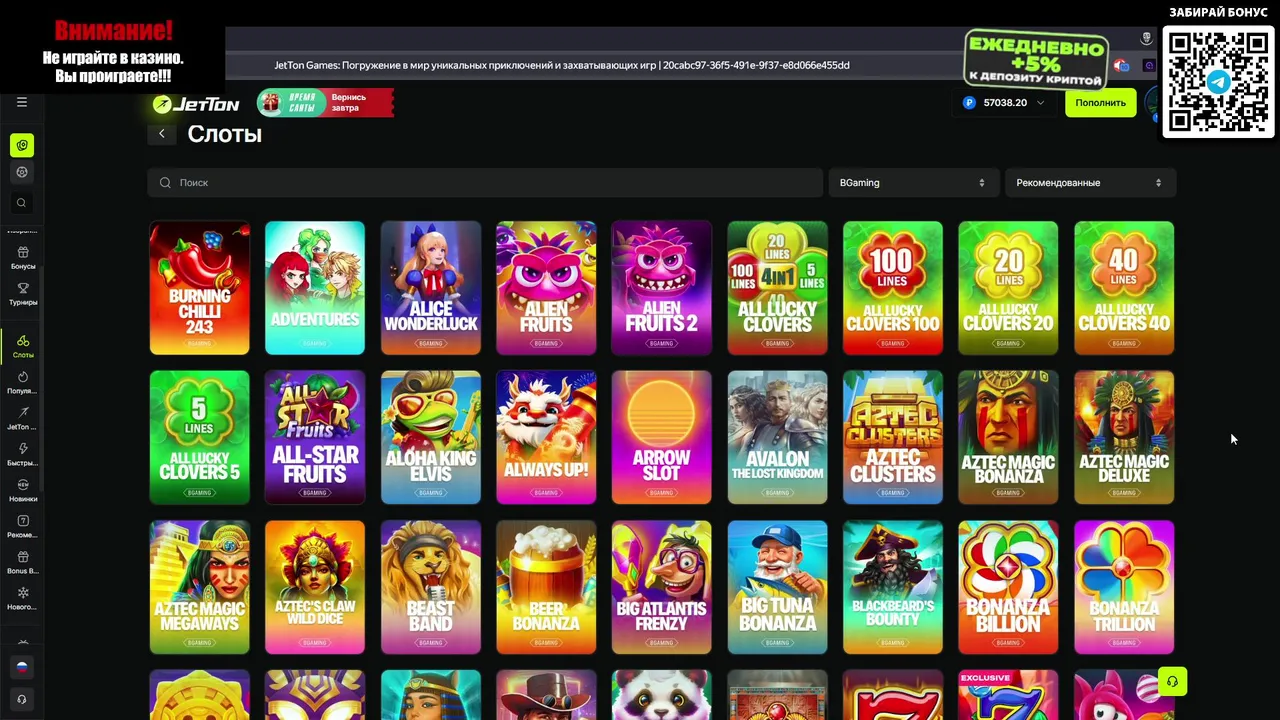Screen dimensions: 1280x720
Task: Open Aztec Clusters game
Action: 893,437
